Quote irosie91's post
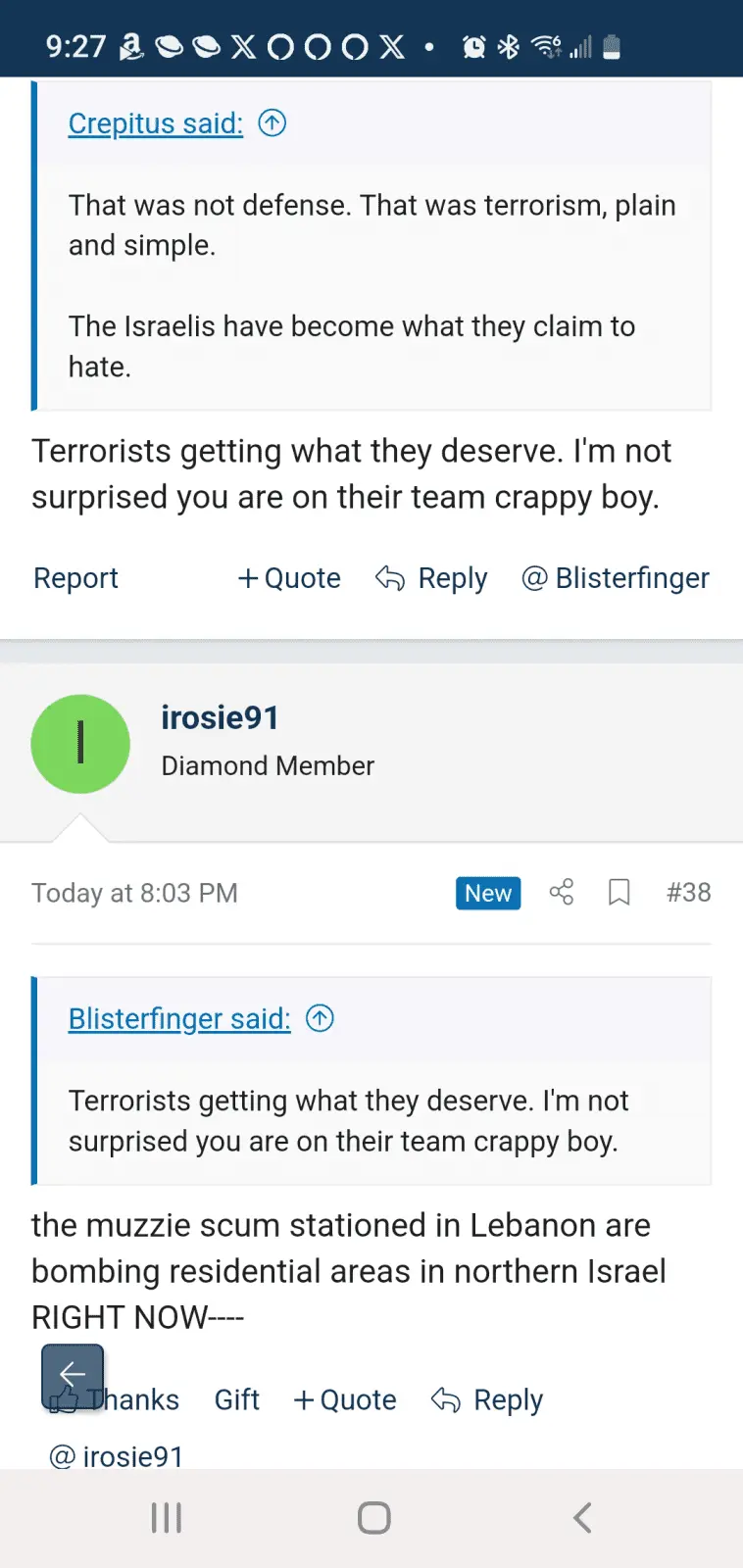 point(345,1399)
